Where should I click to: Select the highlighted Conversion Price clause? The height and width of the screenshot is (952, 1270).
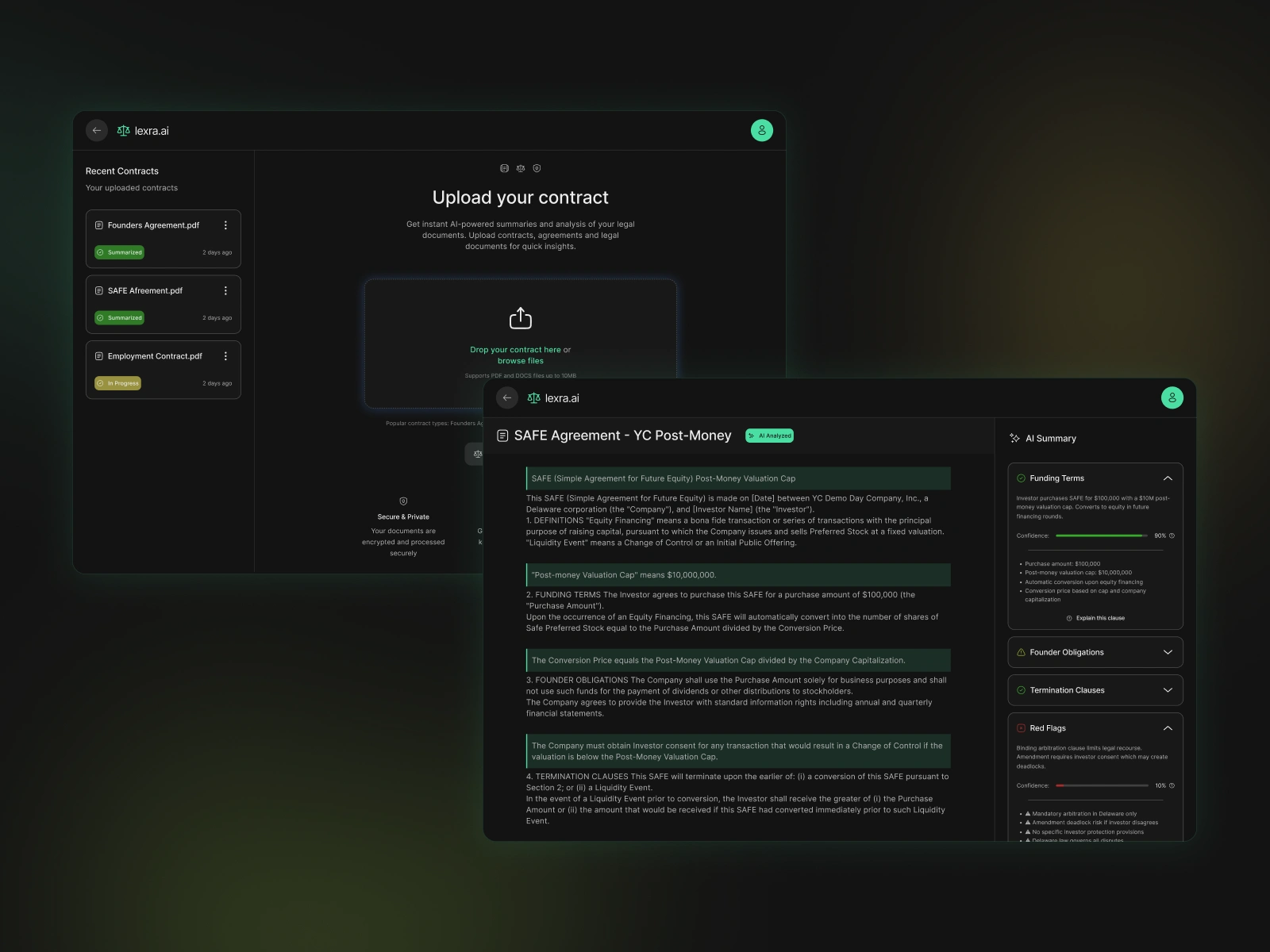click(738, 660)
